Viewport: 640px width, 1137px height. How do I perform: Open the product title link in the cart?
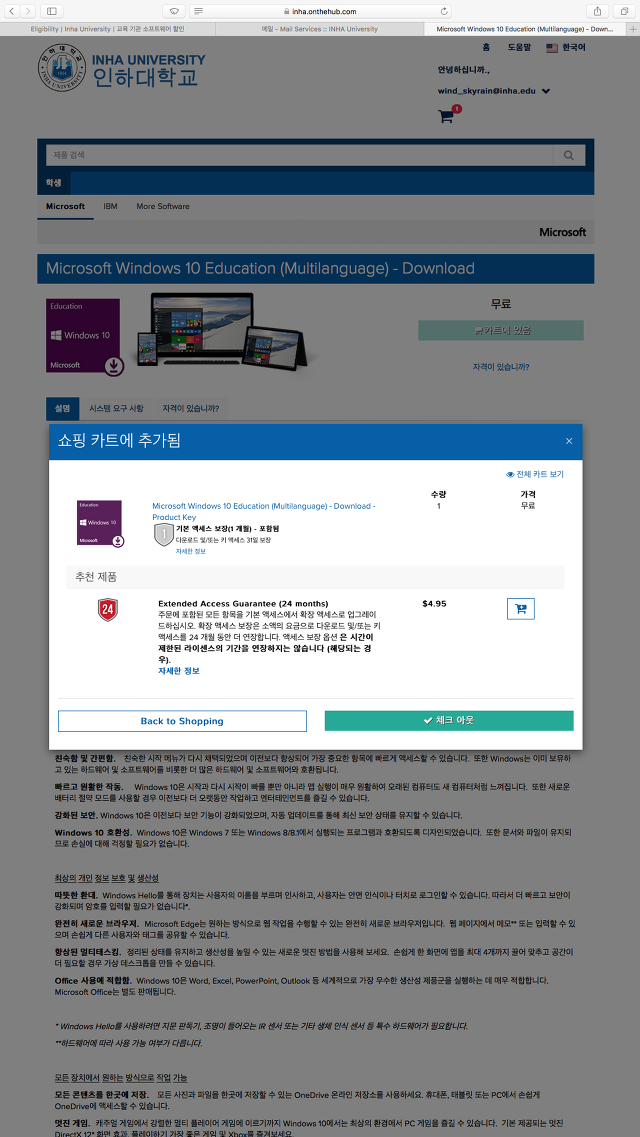pyautogui.click(x=264, y=511)
